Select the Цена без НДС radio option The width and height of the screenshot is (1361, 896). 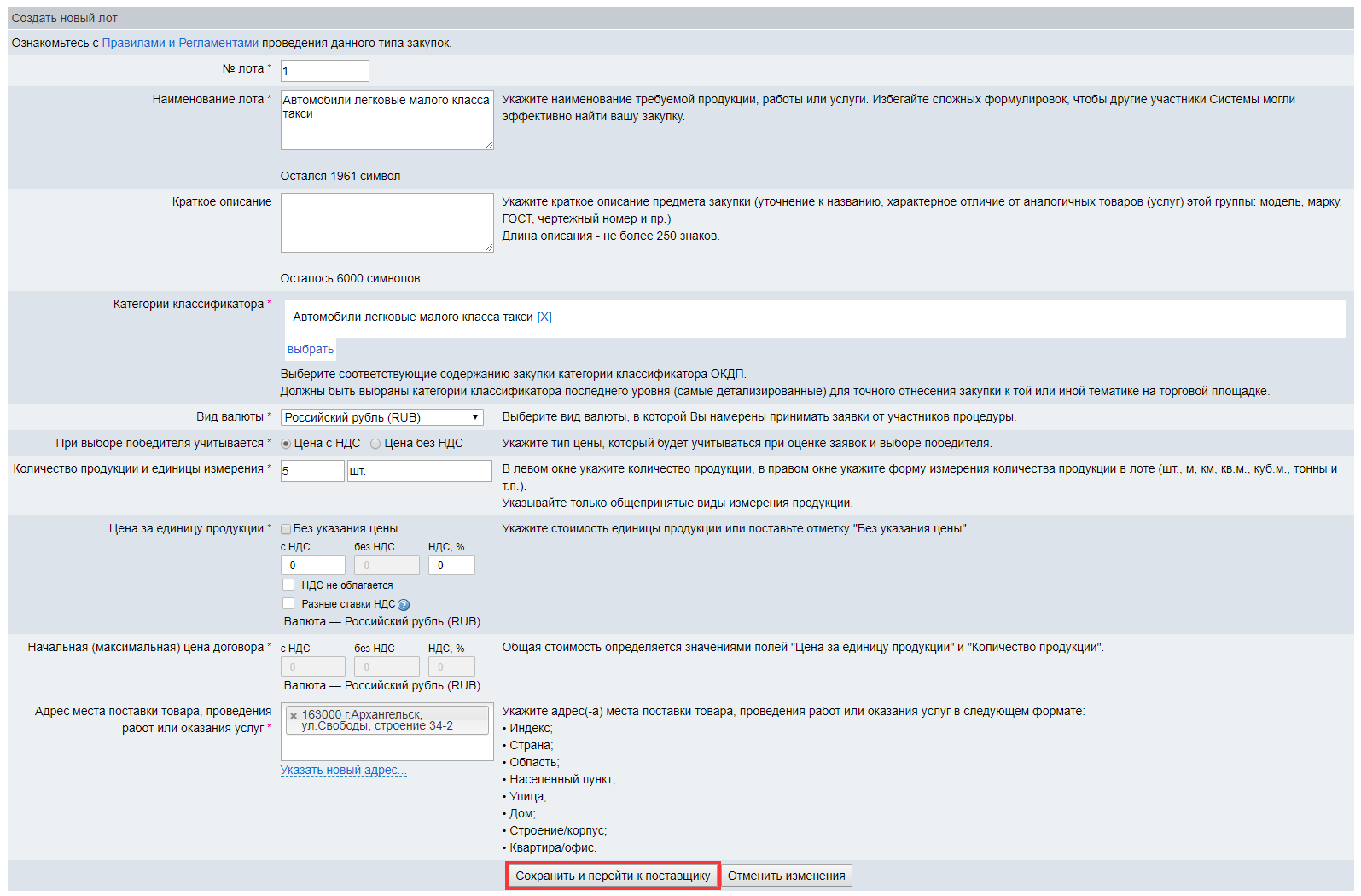(375, 444)
